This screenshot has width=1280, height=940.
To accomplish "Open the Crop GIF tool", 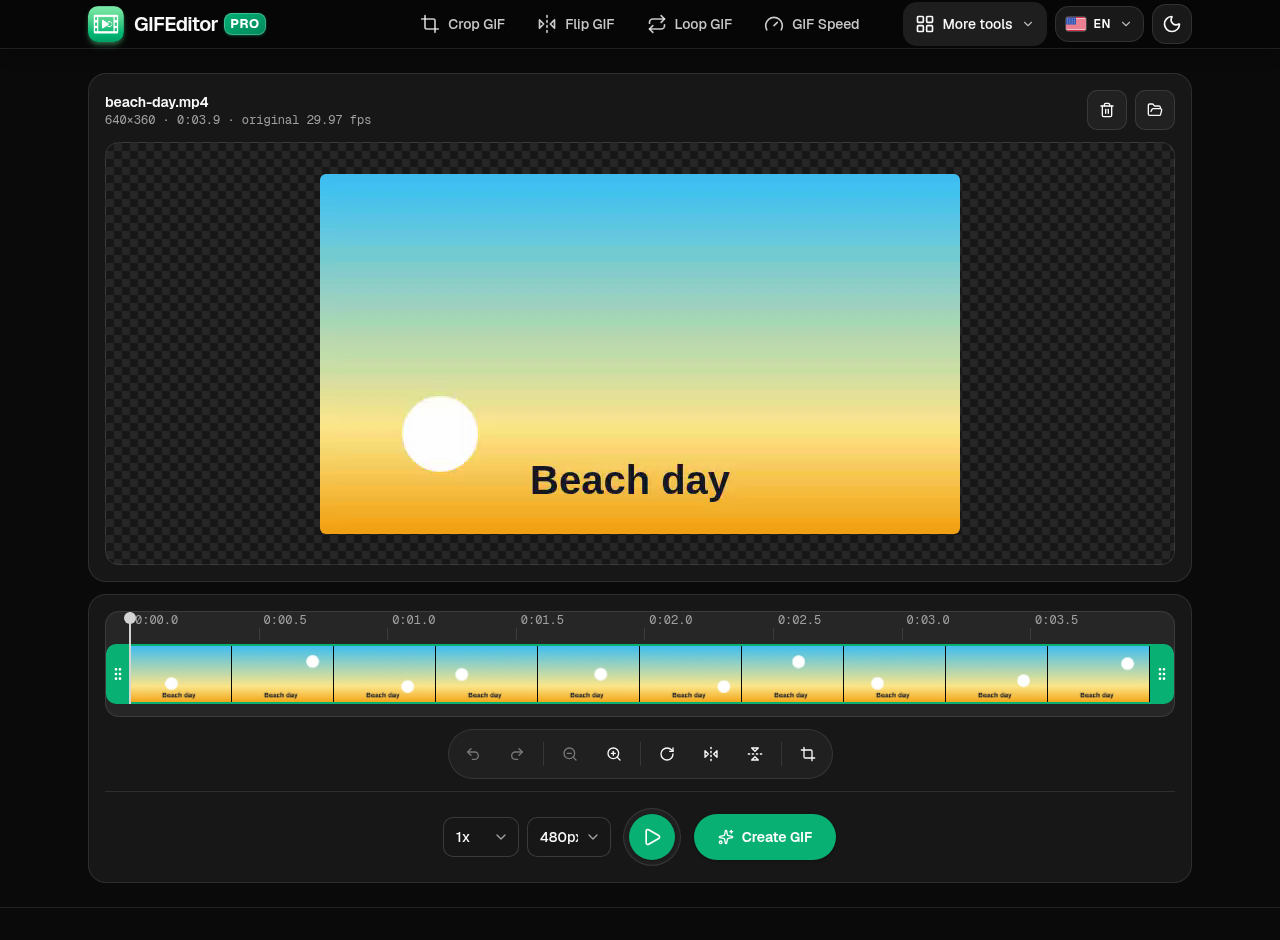I will point(463,24).
